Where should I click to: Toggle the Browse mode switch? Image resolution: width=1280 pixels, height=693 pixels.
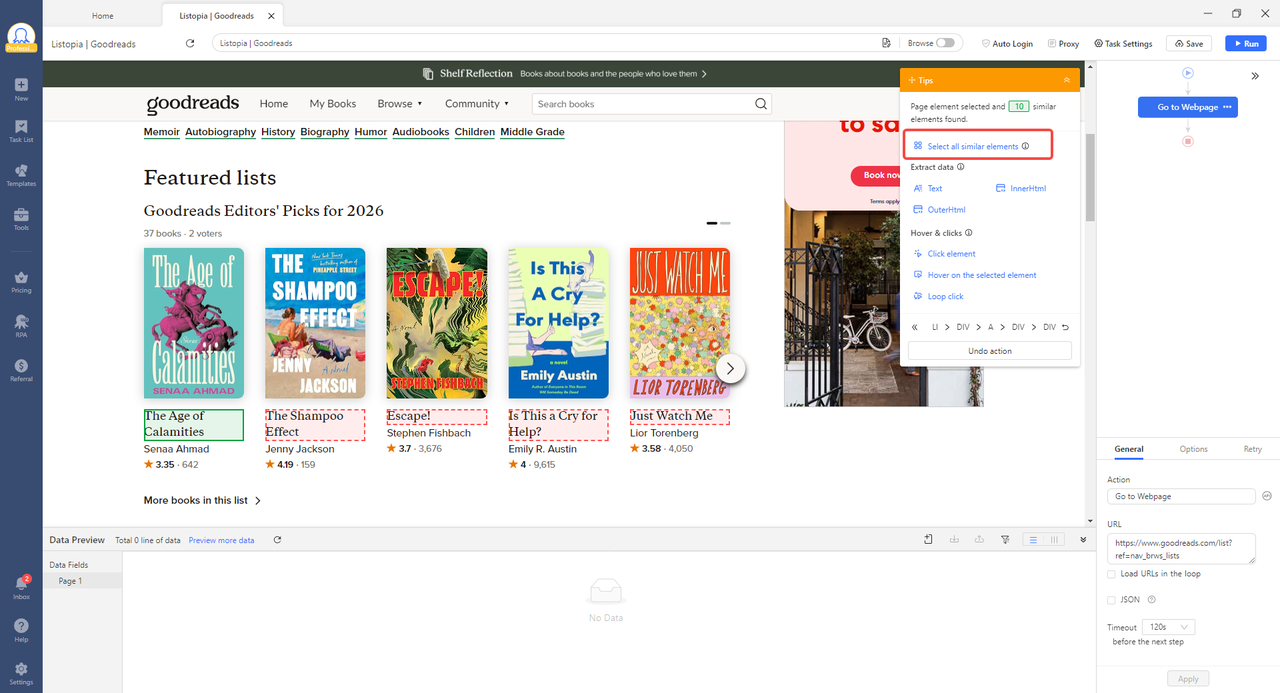coord(945,43)
